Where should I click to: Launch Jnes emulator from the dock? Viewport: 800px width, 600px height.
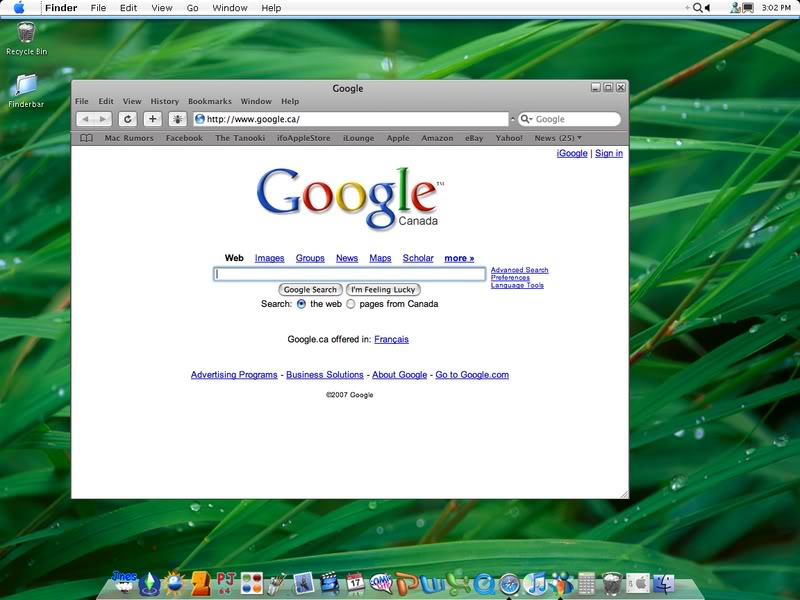(124, 583)
